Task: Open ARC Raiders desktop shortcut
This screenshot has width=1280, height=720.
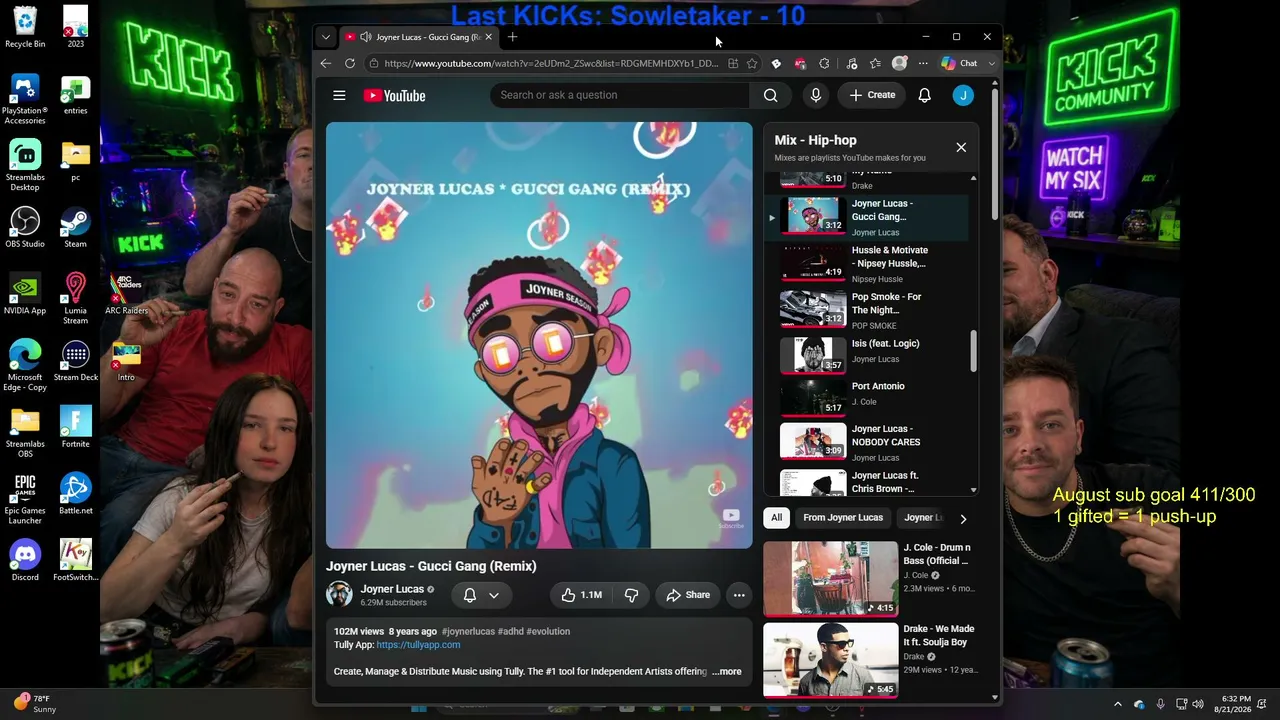Action: [x=126, y=294]
